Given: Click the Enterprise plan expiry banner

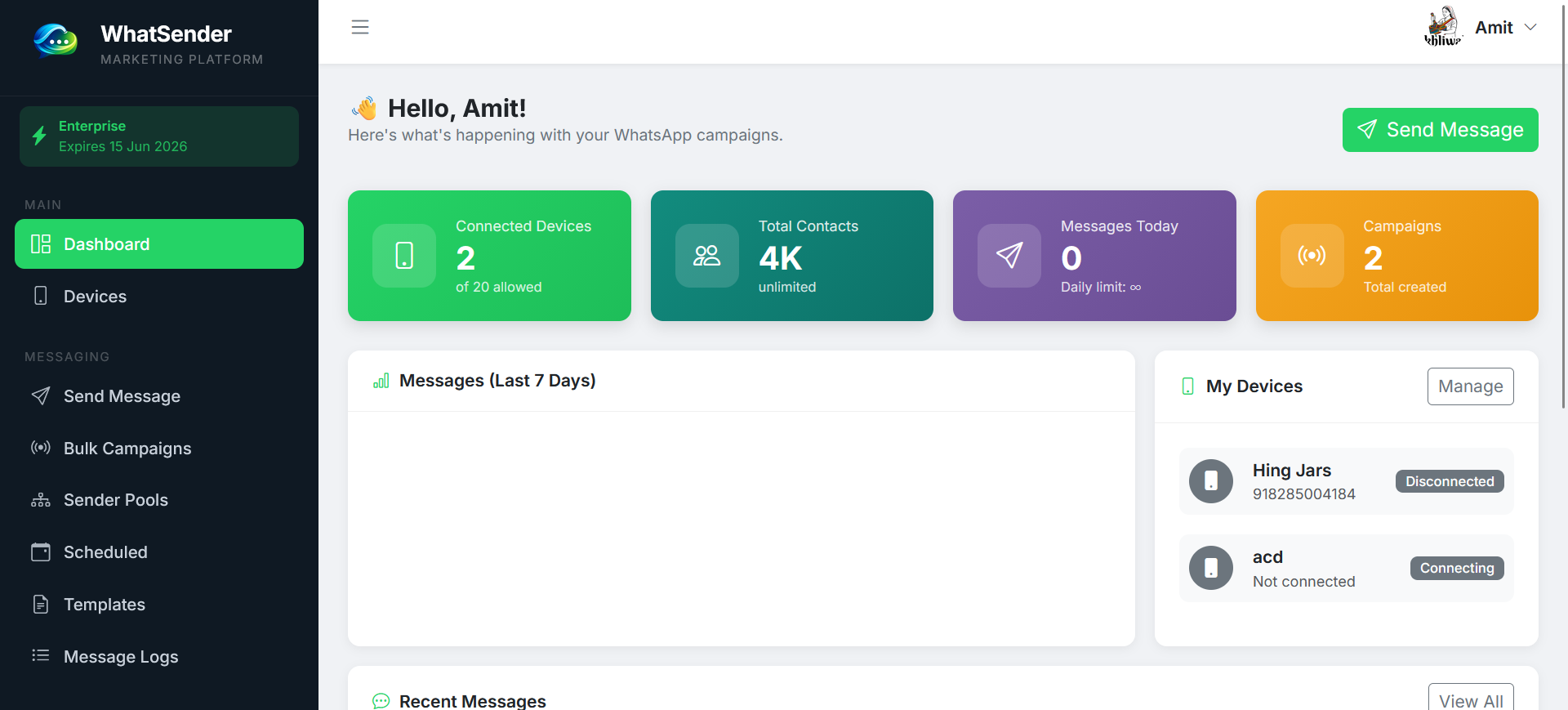Looking at the screenshot, I should [159, 136].
